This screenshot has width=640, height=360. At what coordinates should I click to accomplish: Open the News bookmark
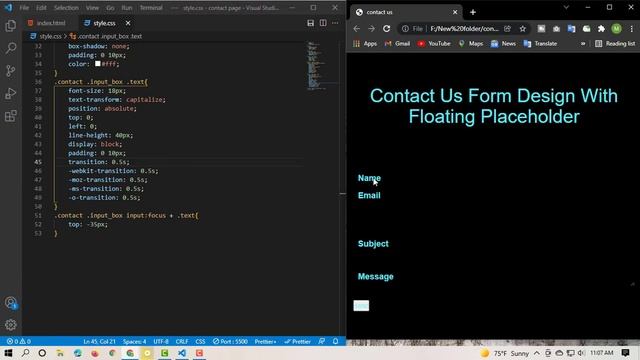click(503, 44)
